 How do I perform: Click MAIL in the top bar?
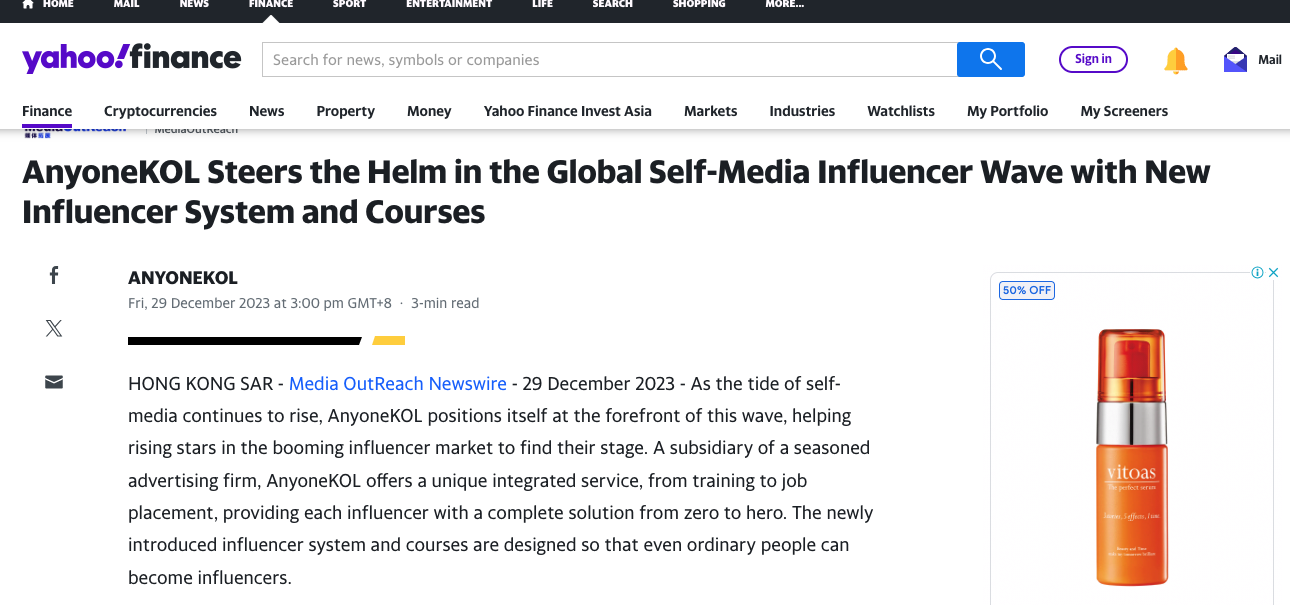pos(126,4)
